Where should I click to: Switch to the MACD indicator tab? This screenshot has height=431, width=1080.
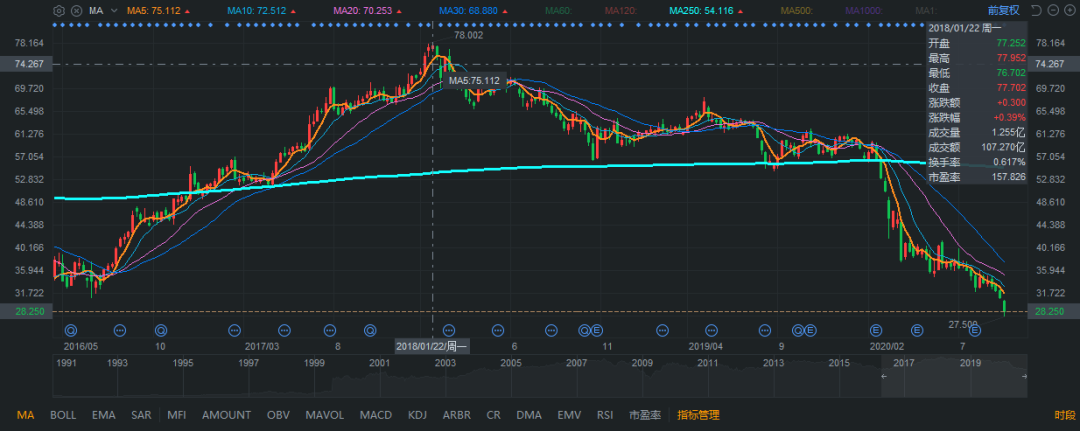click(375, 415)
